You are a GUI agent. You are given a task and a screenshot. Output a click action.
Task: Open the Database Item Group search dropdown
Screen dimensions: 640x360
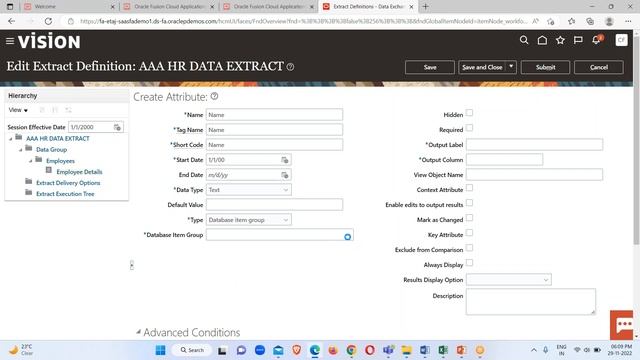(347, 237)
